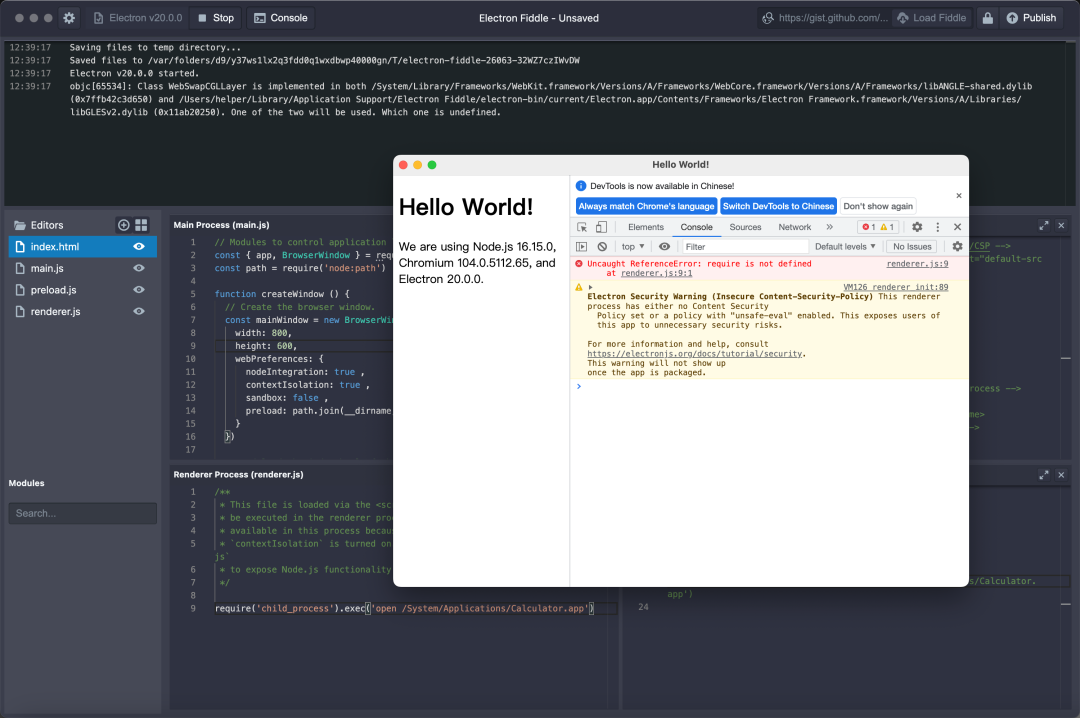Screen dimensions: 1080x718
Task: Create a live expression with eye icon
Action: 664,247
